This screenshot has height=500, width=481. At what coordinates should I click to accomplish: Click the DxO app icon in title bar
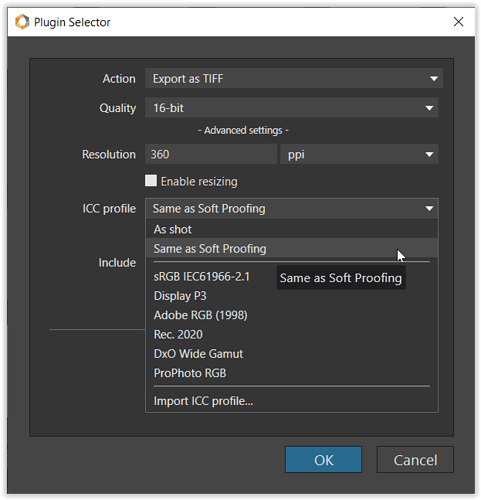click(x=22, y=22)
